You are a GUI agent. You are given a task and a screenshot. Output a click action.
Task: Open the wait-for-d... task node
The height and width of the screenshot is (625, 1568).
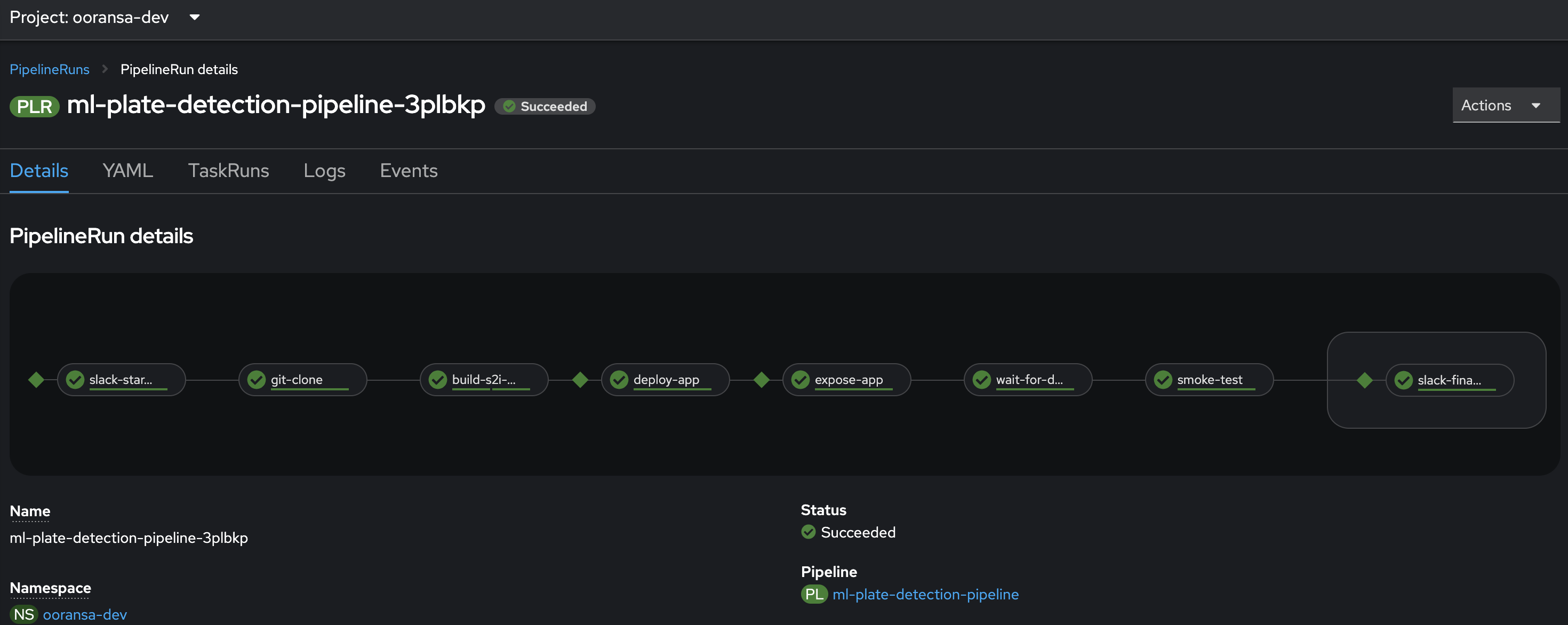tap(1028, 380)
